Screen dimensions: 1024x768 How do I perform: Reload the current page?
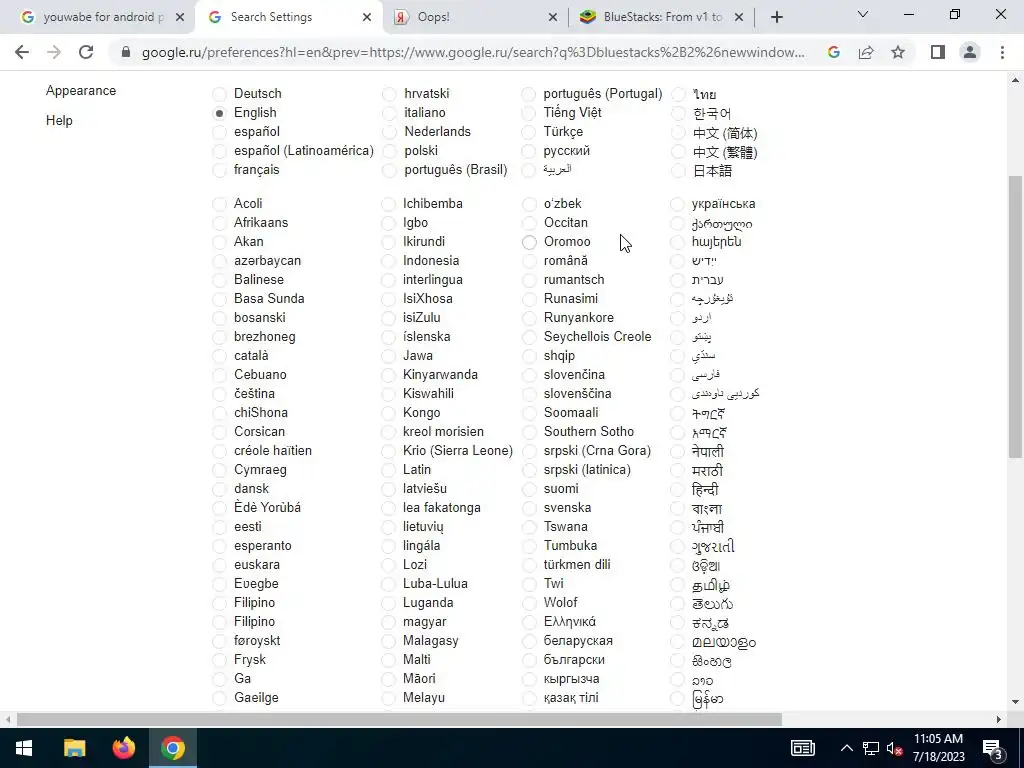tap(86, 52)
